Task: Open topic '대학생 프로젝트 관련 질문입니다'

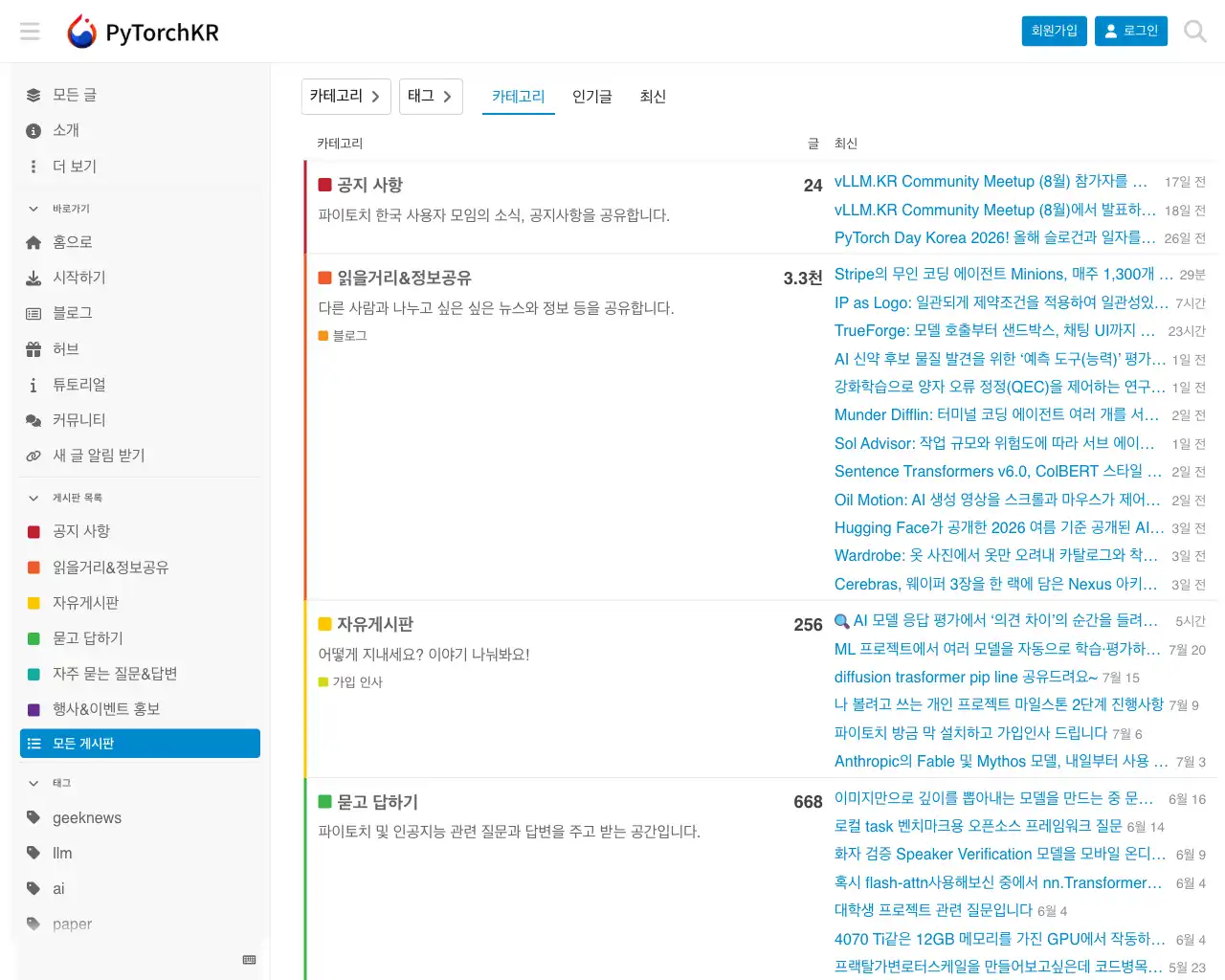Action: pyautogui.click(x=933, y=910)
